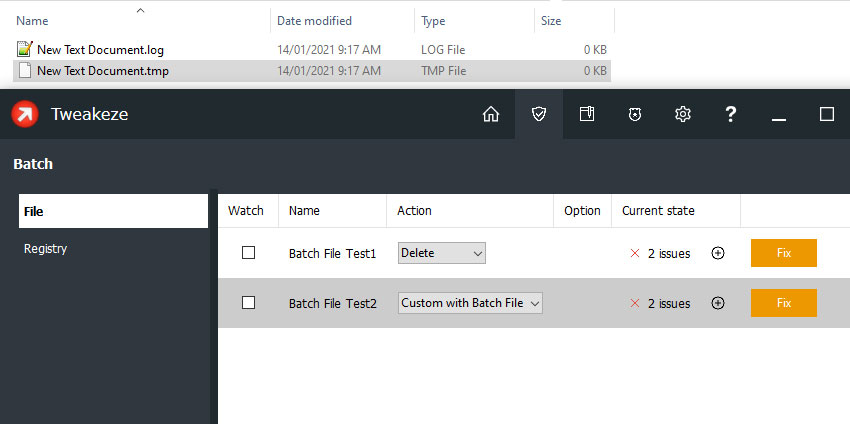Click the badge shield toolbar icon

coord(635,114)
